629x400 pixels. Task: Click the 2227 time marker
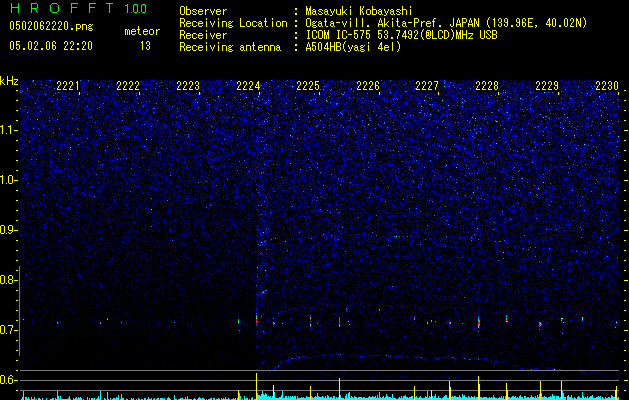coord(427,86)
